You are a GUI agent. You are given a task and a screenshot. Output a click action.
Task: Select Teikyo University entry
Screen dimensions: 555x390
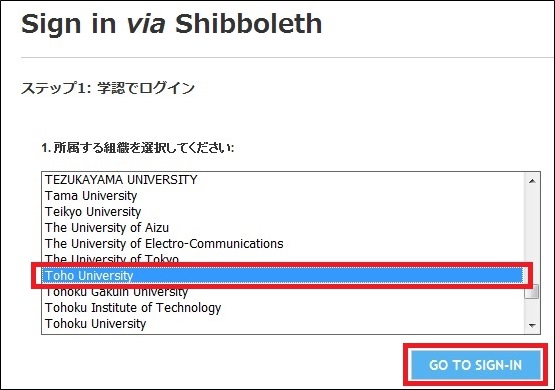coord(282,212)
